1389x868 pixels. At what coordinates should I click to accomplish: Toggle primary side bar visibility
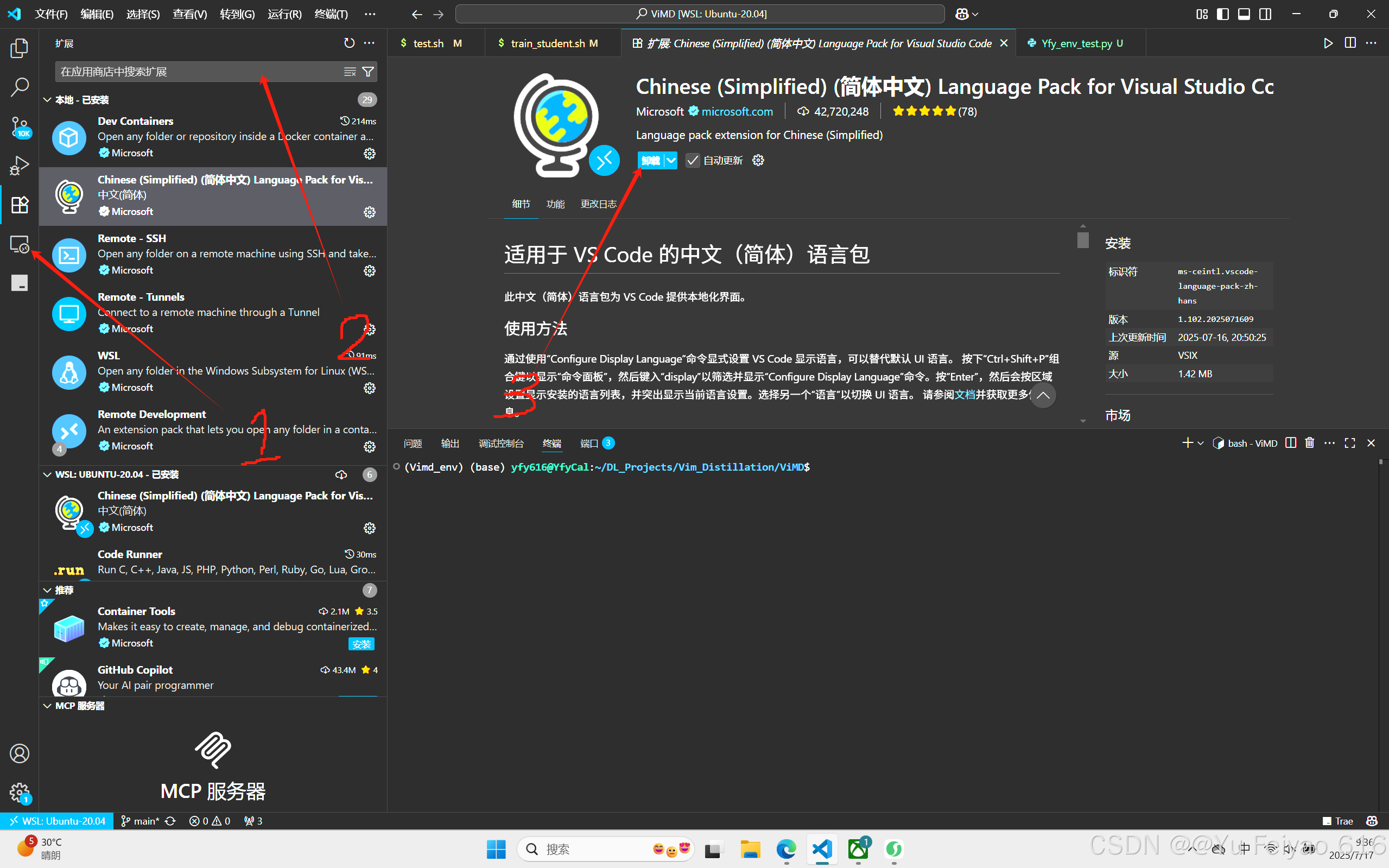pos(1222,14)
